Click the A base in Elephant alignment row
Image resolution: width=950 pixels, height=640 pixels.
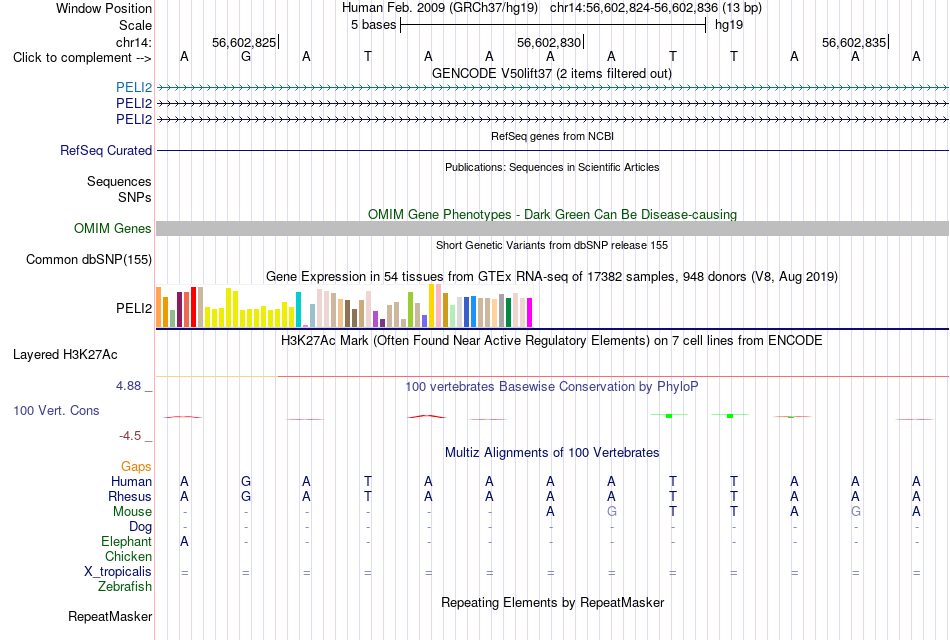click(x=184, y=541)
